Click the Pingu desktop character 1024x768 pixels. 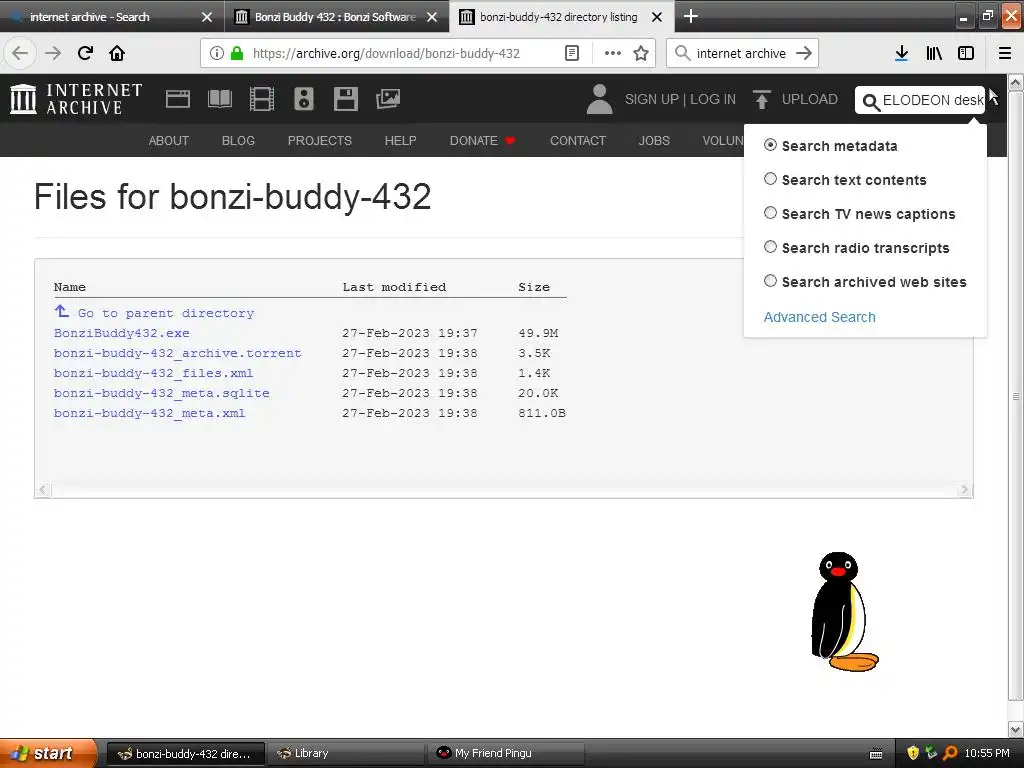[x=844, y=611]
